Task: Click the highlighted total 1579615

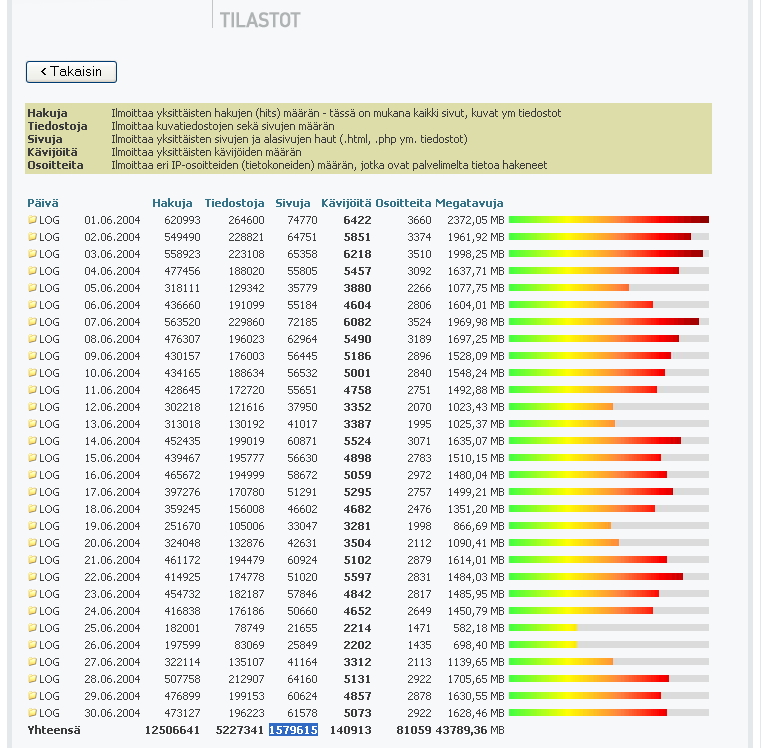Action: (293, 730)
